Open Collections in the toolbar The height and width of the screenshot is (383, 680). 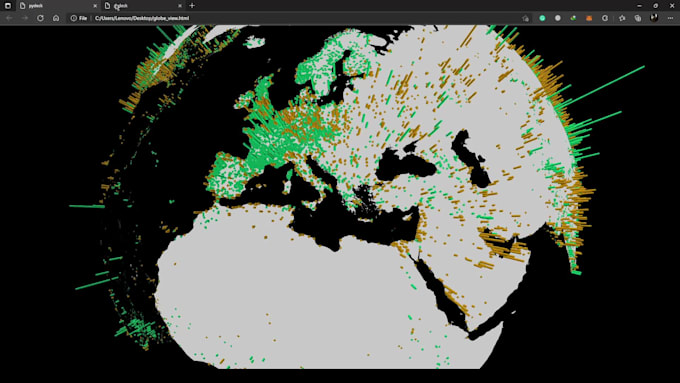click(x=638, y=18)
